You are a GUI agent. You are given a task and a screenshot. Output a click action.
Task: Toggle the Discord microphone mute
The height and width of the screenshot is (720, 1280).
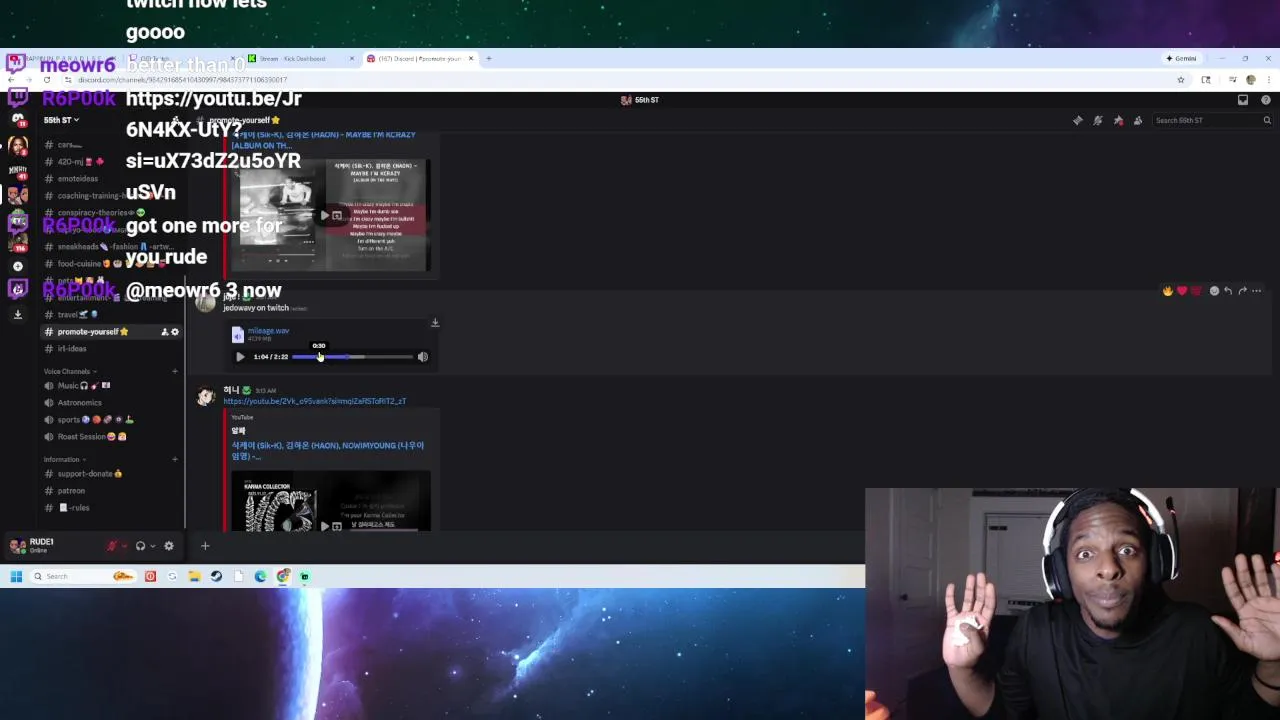point(112,546)
